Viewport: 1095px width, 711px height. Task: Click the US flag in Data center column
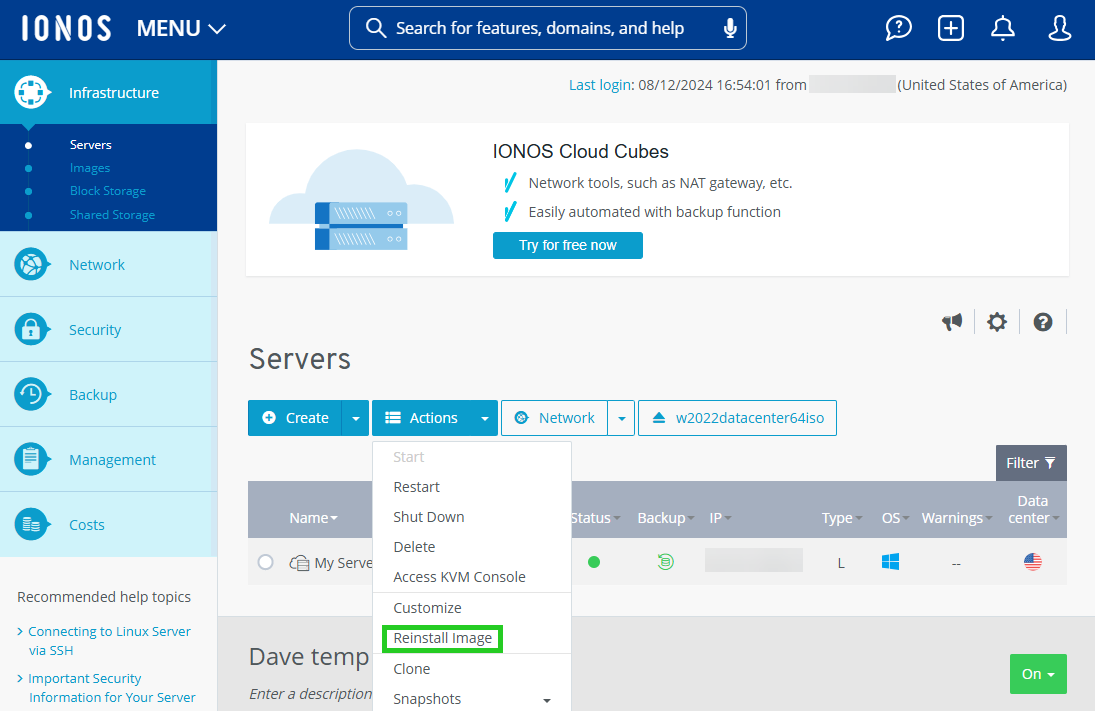pos(1033,562)
